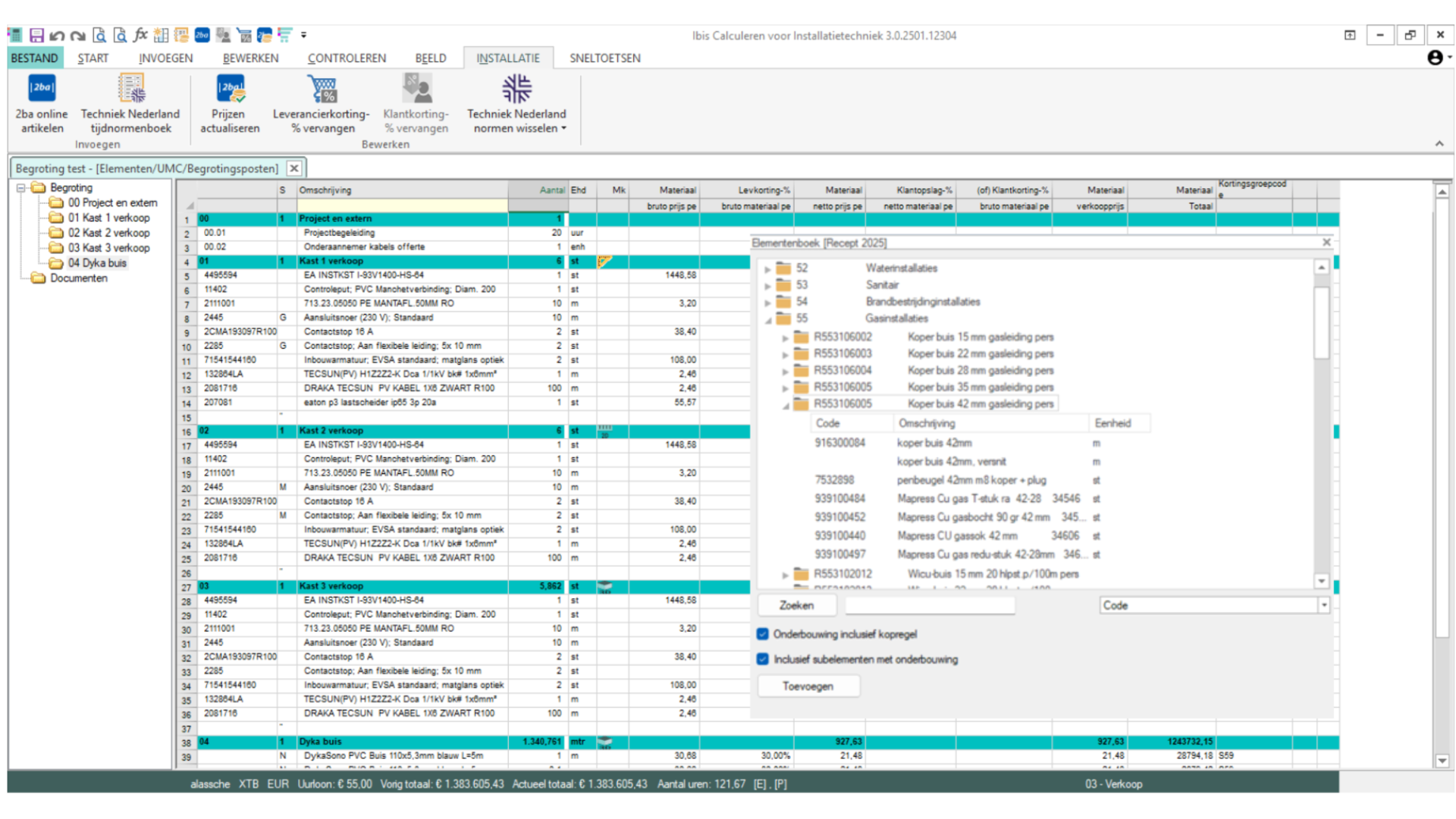Collapse the 55 Gasinstallaties folder
The width and height of the screenshot is (1456, 819).
768,318
